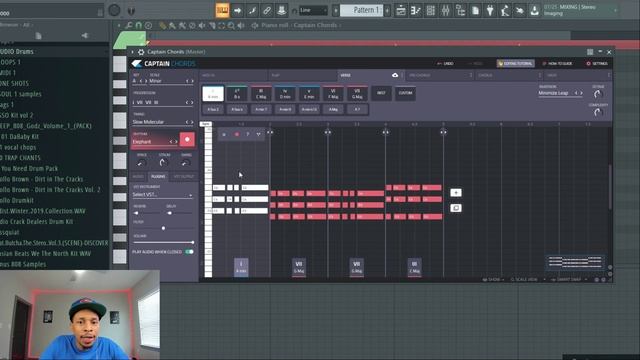The width and height of the screenshot is (640, 360).
Task: Switch to the Verse tab
Action: point(371,75)
